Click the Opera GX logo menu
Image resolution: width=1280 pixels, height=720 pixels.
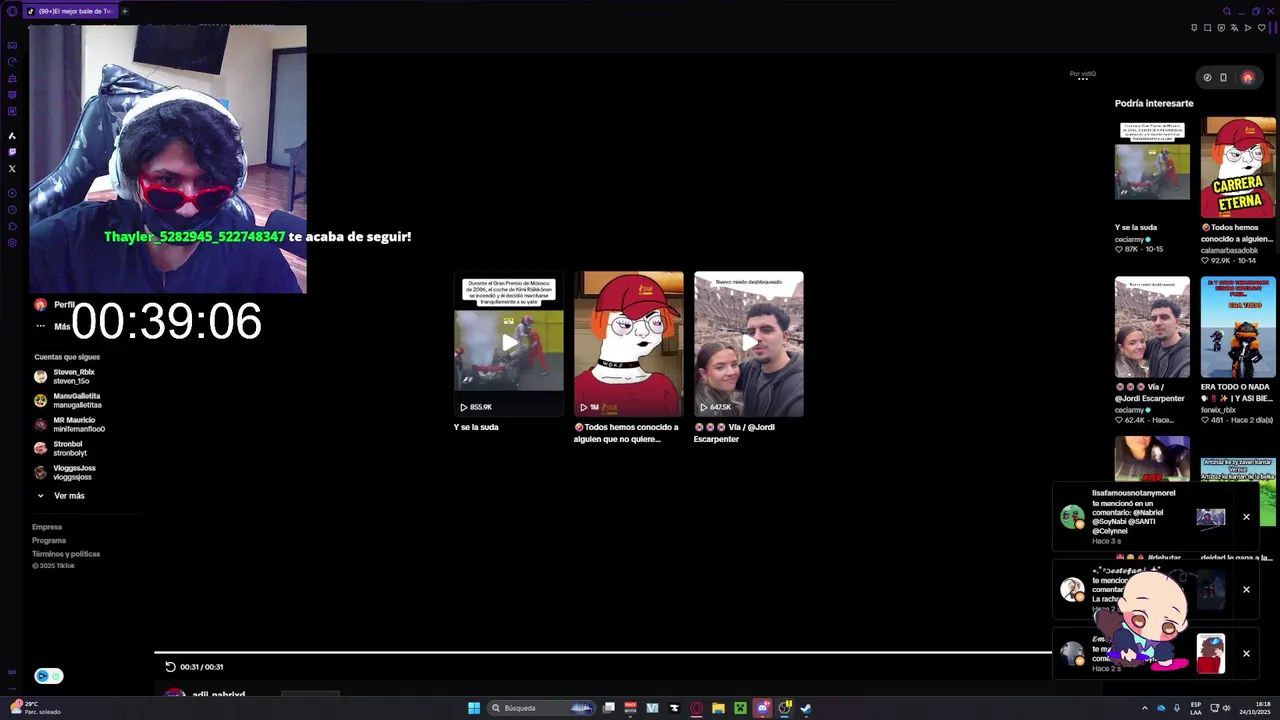click(12, 11)
